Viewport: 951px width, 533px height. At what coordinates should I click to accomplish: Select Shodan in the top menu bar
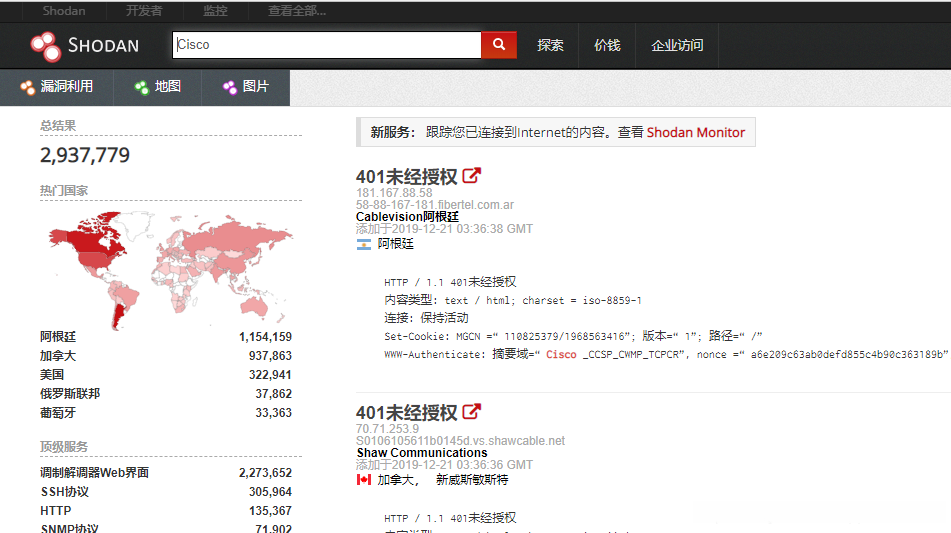[x=64, y=11]
